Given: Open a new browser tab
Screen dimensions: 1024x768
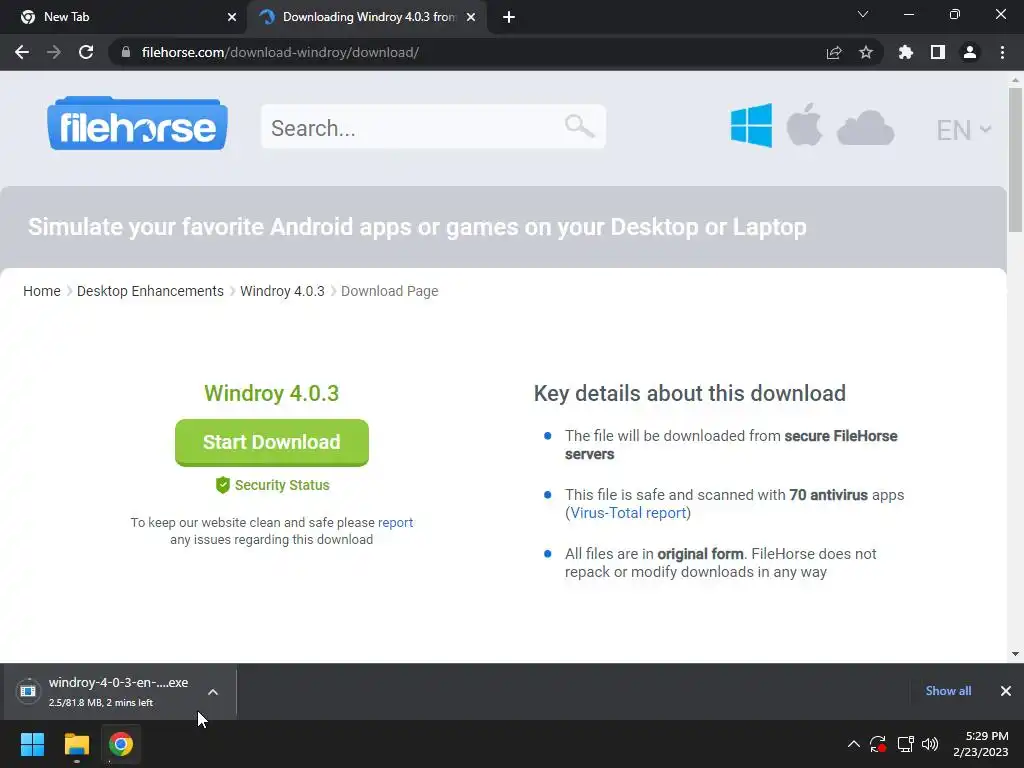Looking at the screenshot, I should [x=509, y=18].
